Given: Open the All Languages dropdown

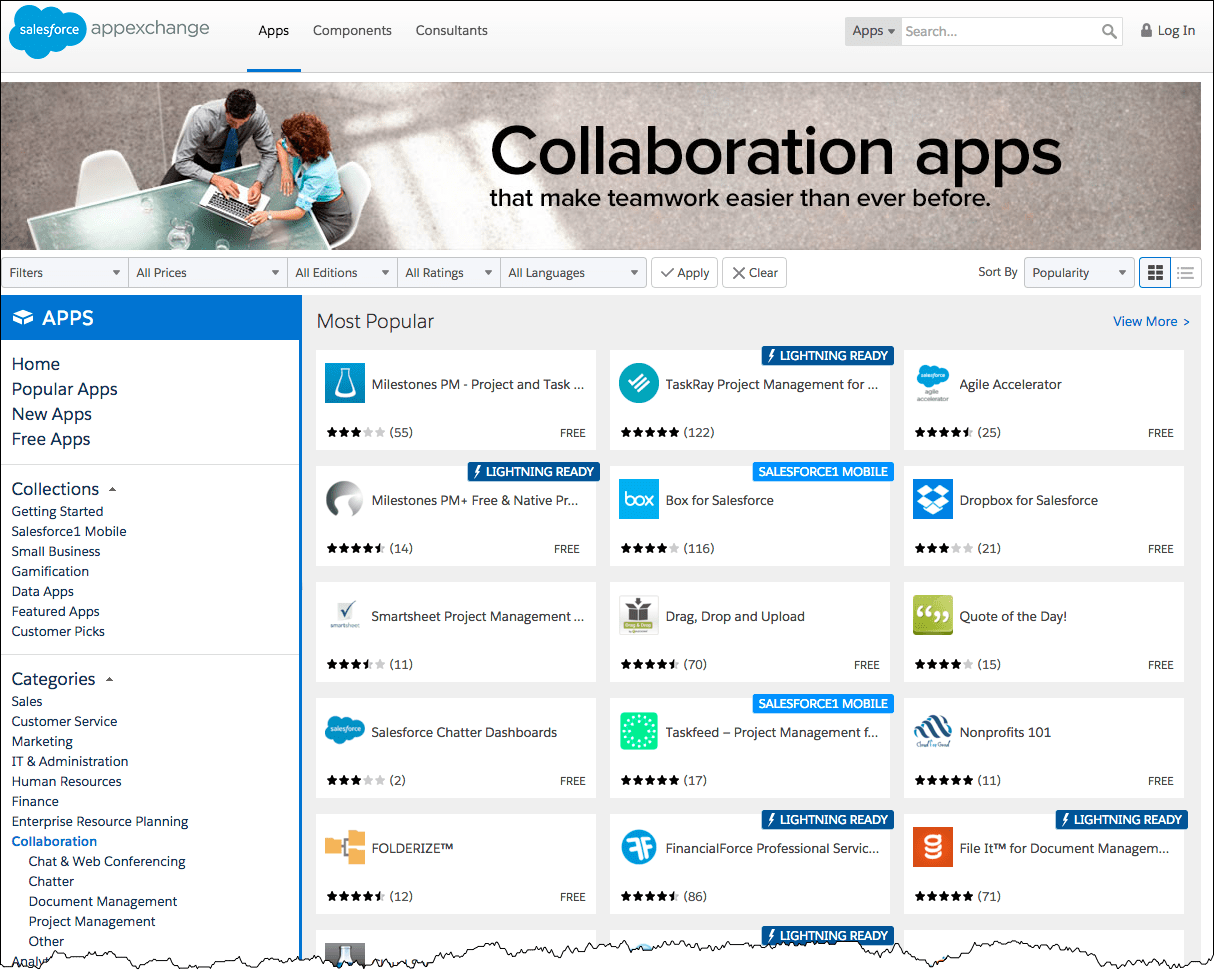Looking at the screenshot, I should point(574,272).
